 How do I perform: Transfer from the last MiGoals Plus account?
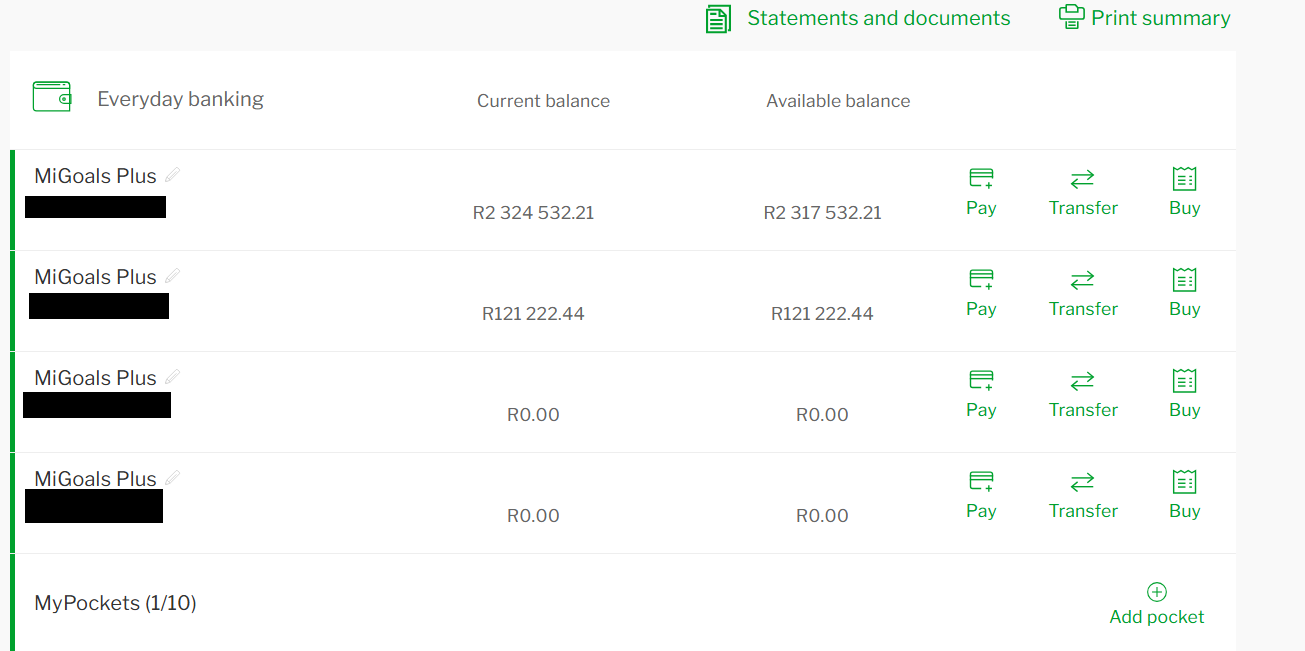tap(1083, 495)
